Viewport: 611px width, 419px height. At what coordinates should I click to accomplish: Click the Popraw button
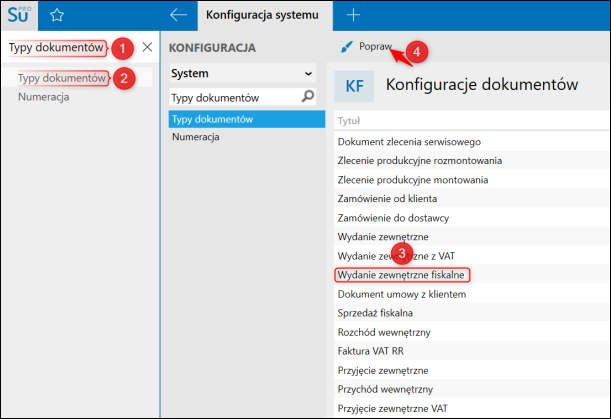coord(375,47)
